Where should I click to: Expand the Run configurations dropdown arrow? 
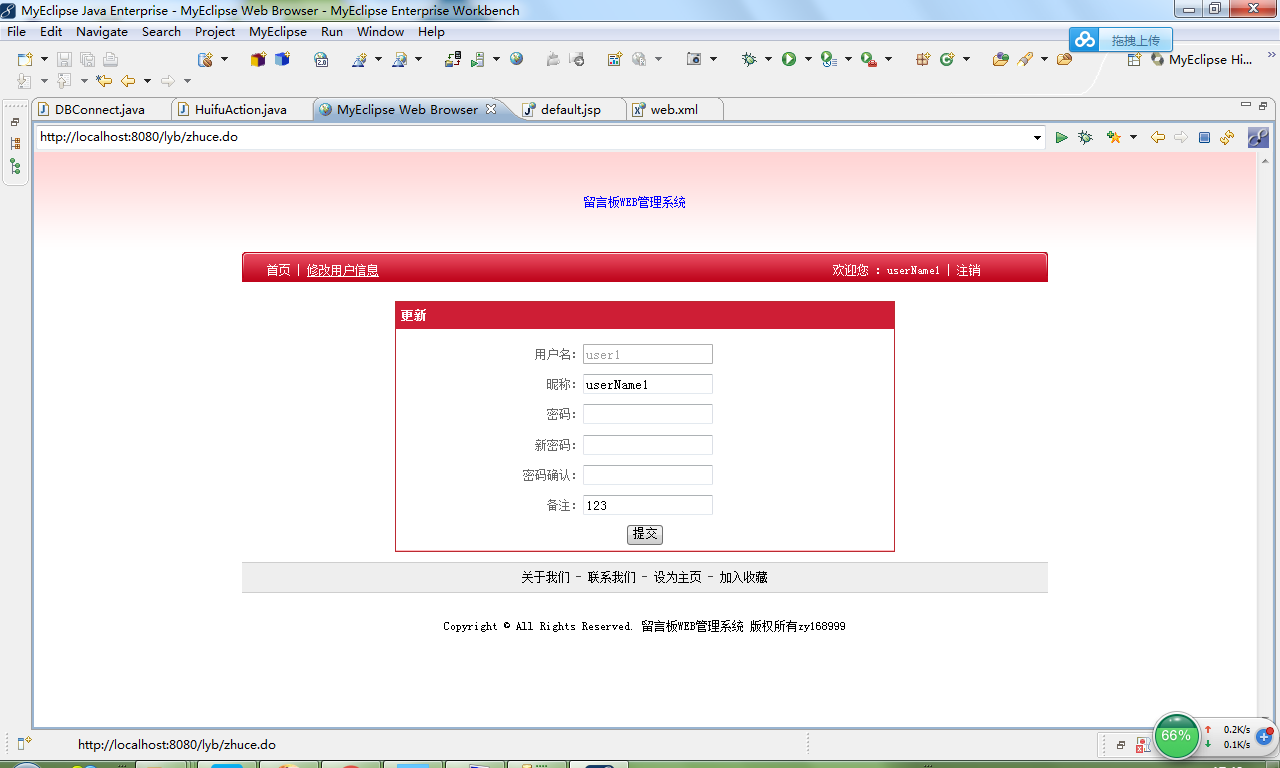(x=806, y=59)
